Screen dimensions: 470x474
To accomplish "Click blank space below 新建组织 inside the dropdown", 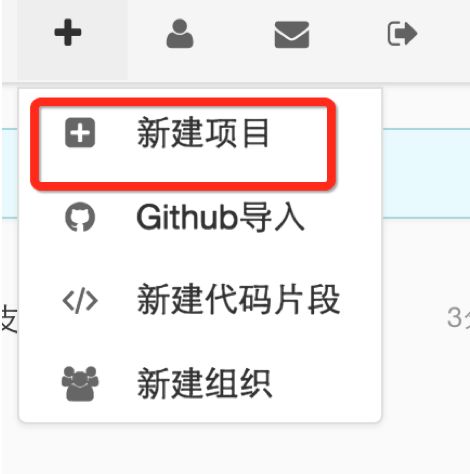I will (x=200, y=413).
